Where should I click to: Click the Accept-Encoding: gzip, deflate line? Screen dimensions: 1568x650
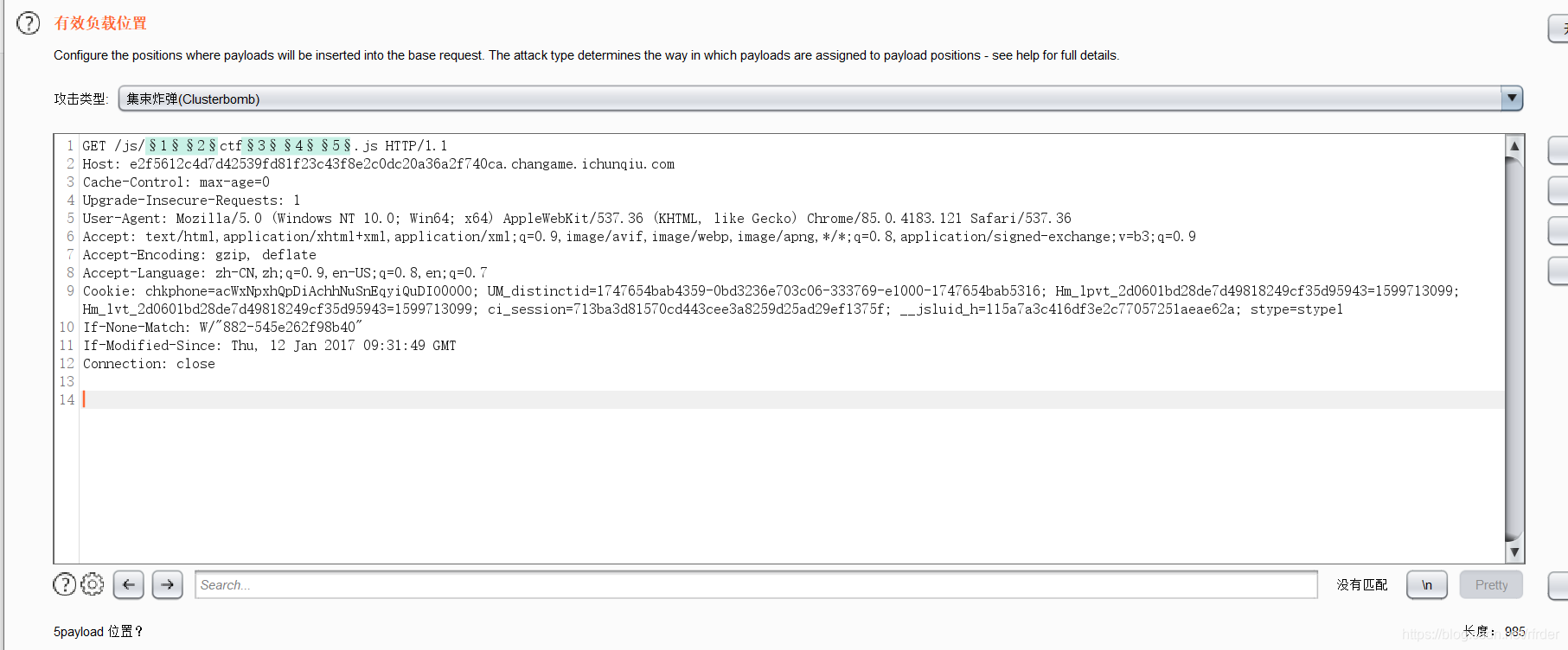[x=200, y=255]
